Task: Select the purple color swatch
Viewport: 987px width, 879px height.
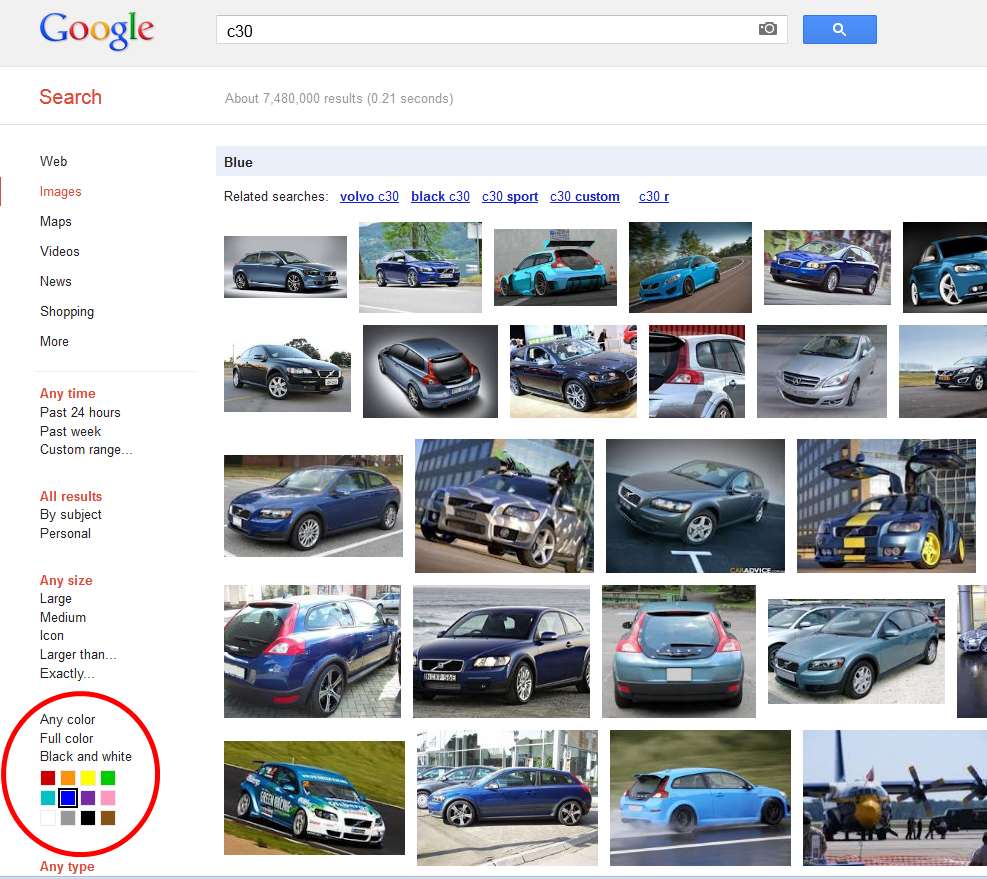Action: (88, 798)
